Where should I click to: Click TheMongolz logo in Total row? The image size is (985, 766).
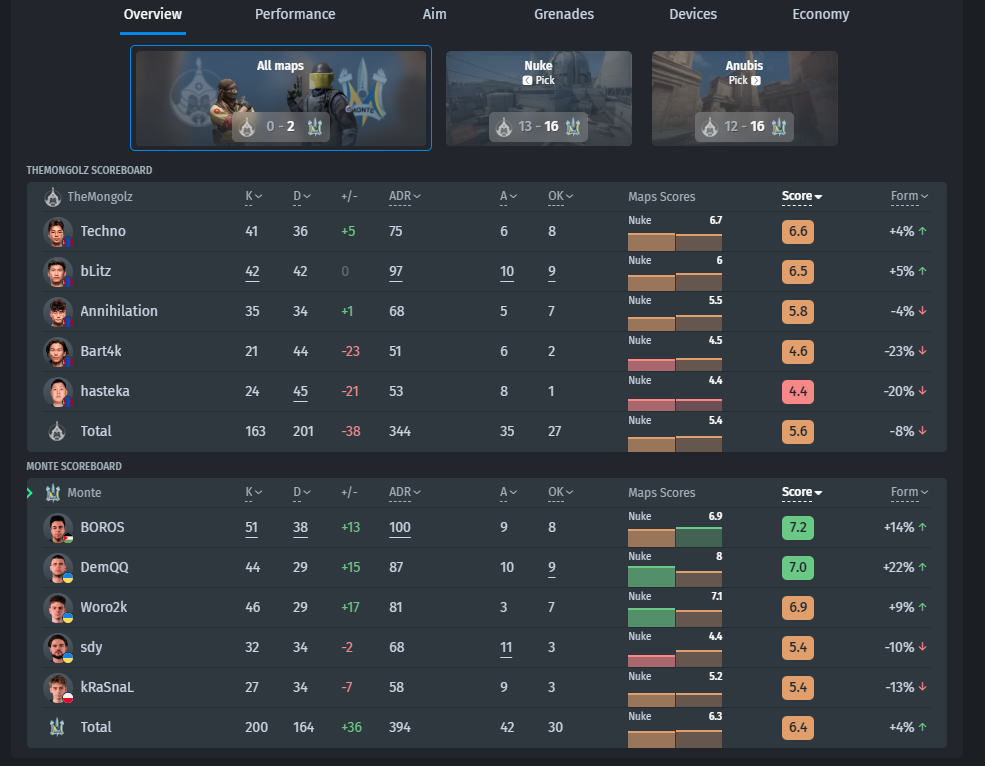click(x=57, y=432)
